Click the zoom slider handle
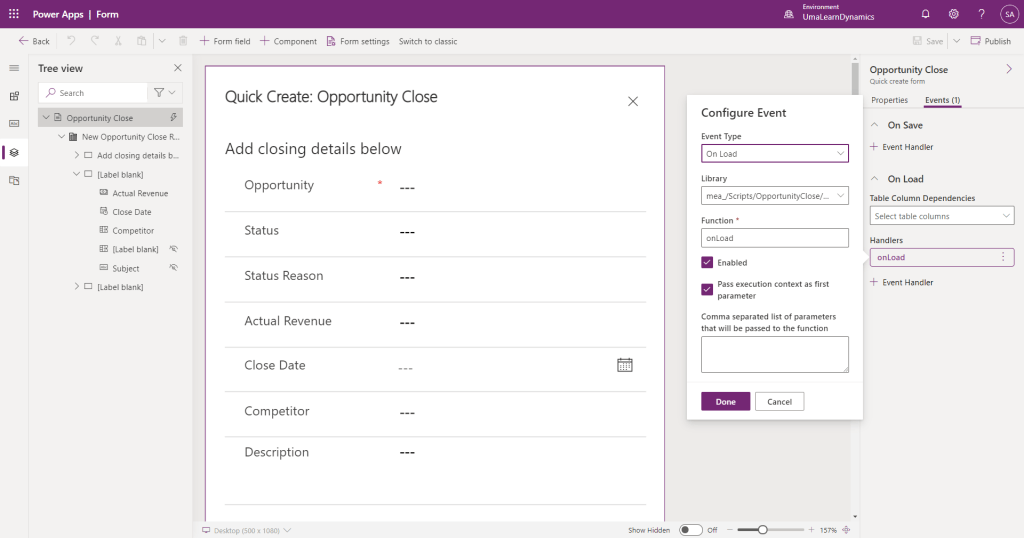Screen dimensions: 1024x538 coord(762,530)
